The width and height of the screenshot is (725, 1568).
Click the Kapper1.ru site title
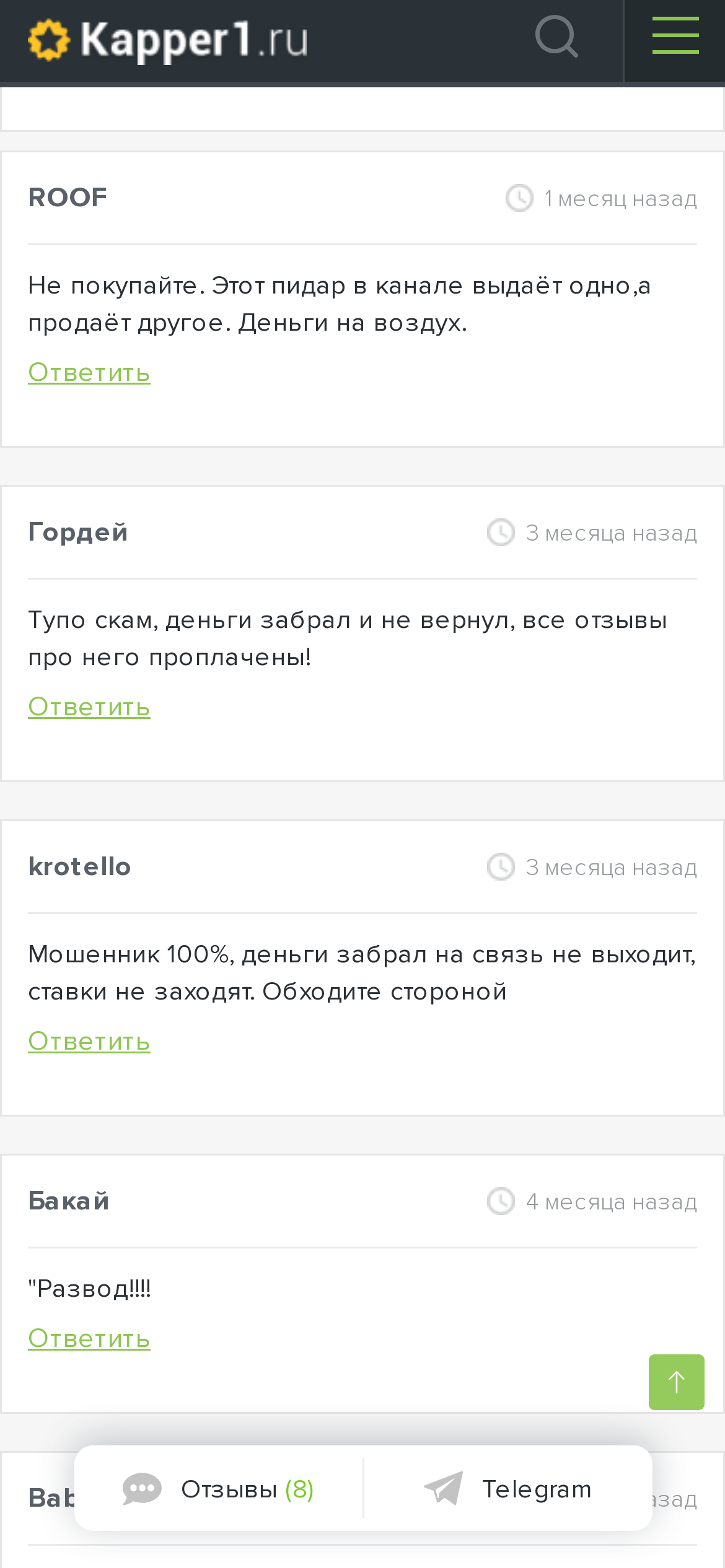point(194,40)
